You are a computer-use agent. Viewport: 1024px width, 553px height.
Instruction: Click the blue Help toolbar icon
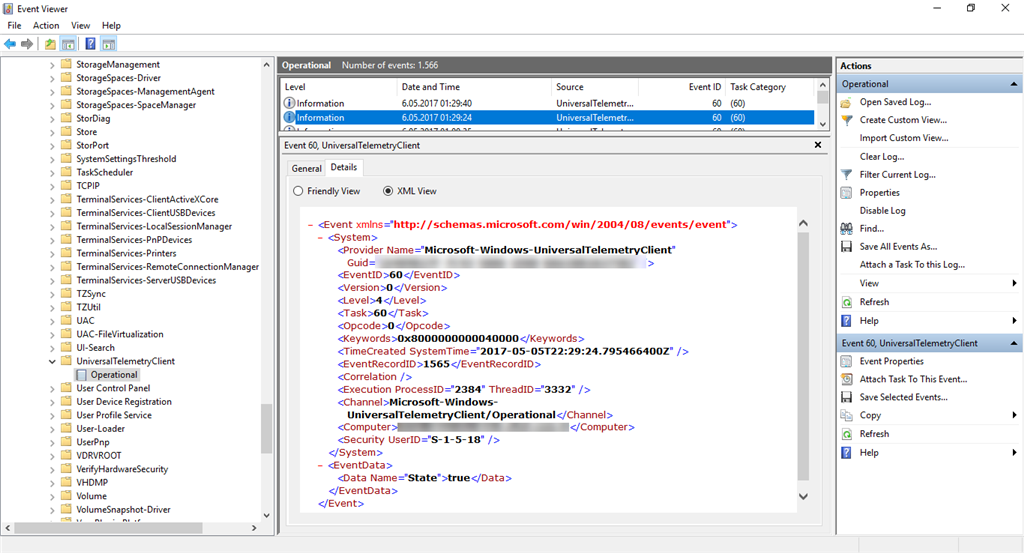(90, 44)
